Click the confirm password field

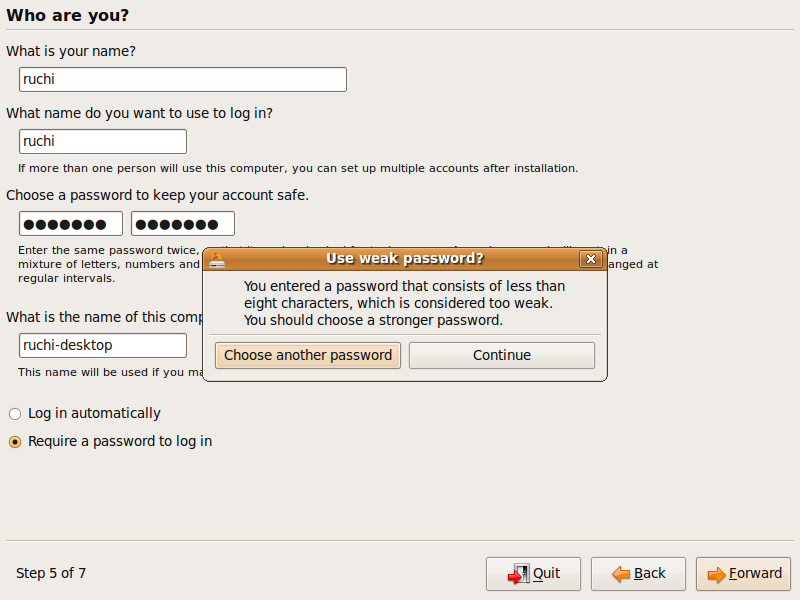click(183, 224)
